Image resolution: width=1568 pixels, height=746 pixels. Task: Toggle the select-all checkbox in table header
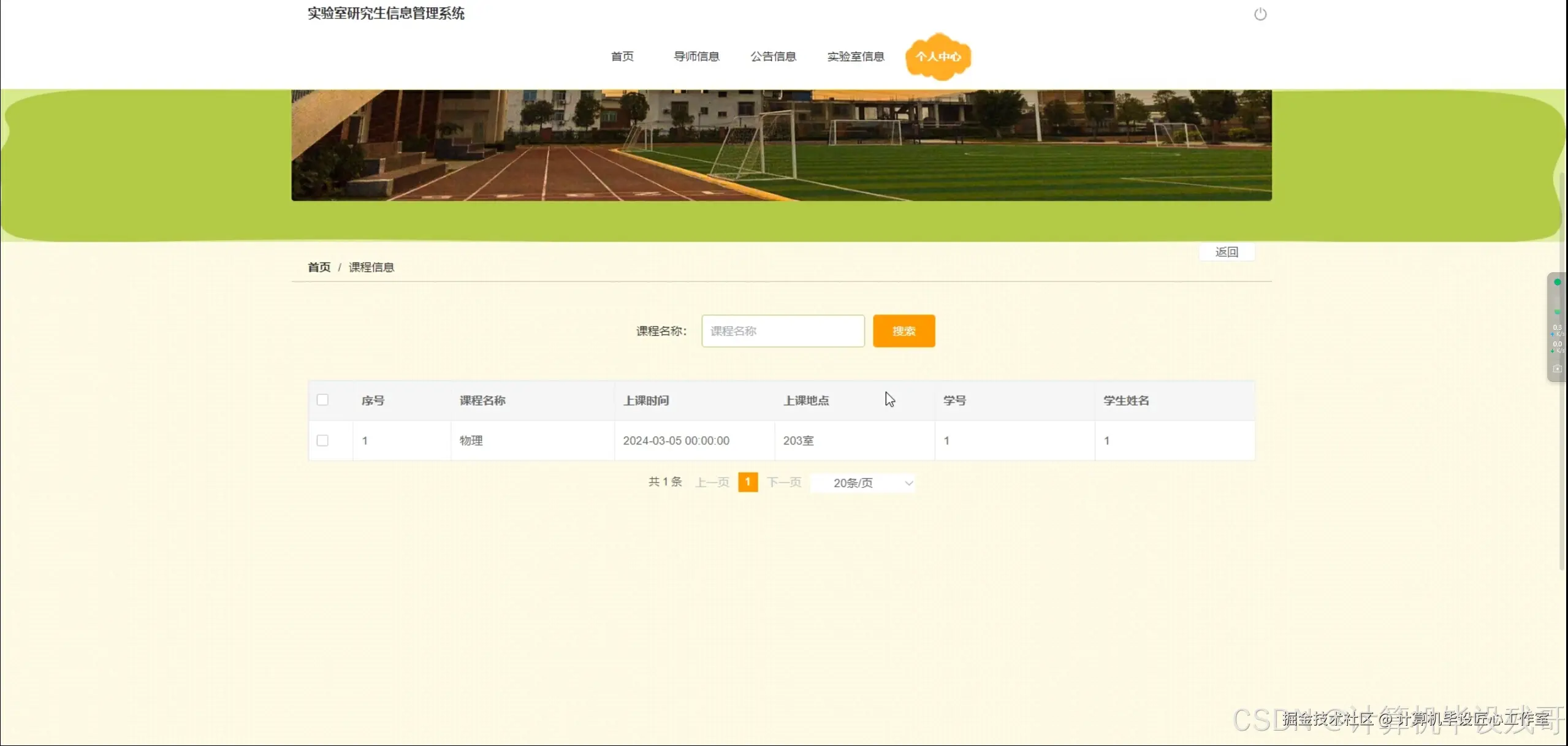323,399
